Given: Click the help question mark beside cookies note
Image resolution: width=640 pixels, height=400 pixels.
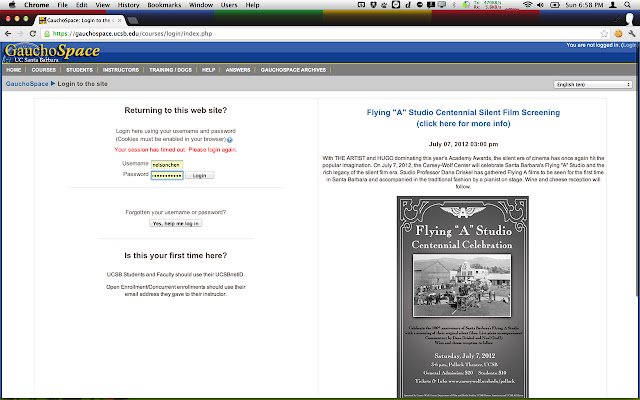Looking at the screenshot, I should pos(230,140).
